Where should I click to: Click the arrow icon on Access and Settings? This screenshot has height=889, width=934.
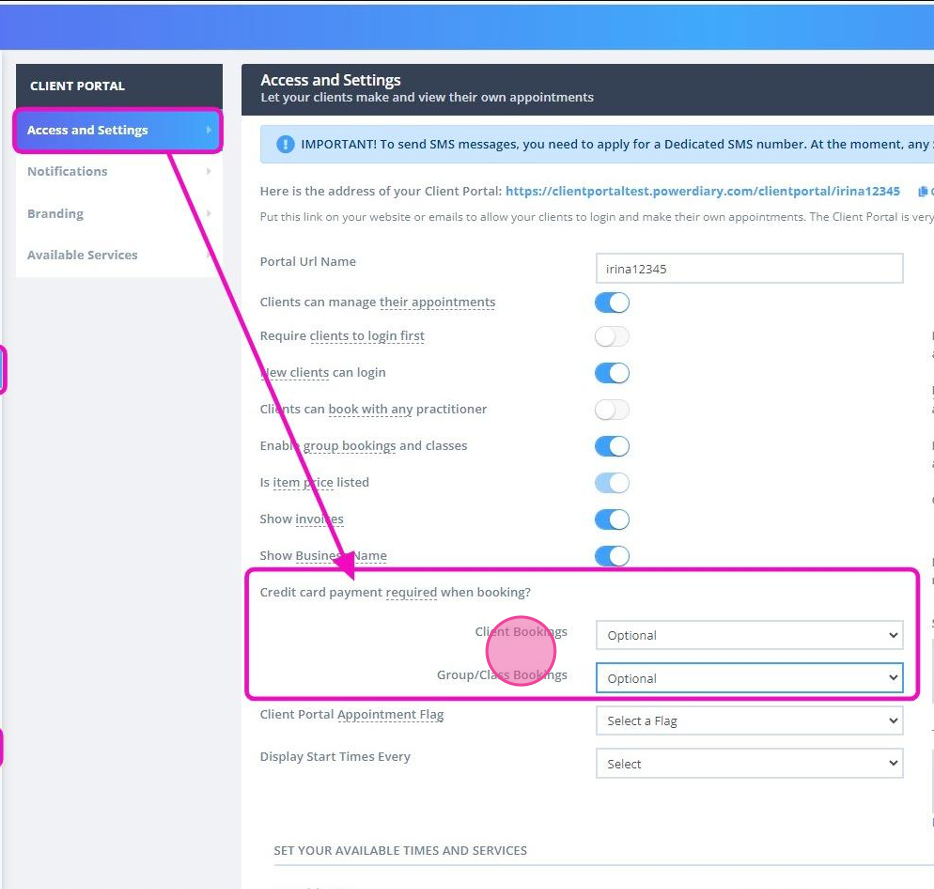208,130
